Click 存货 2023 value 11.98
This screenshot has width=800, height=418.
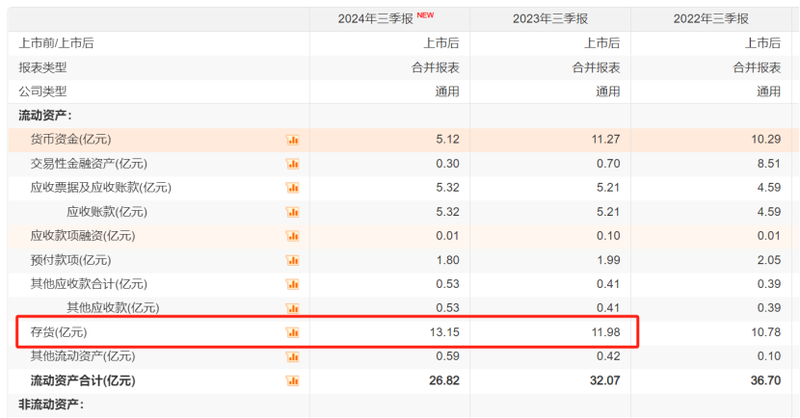coord(606,332)
